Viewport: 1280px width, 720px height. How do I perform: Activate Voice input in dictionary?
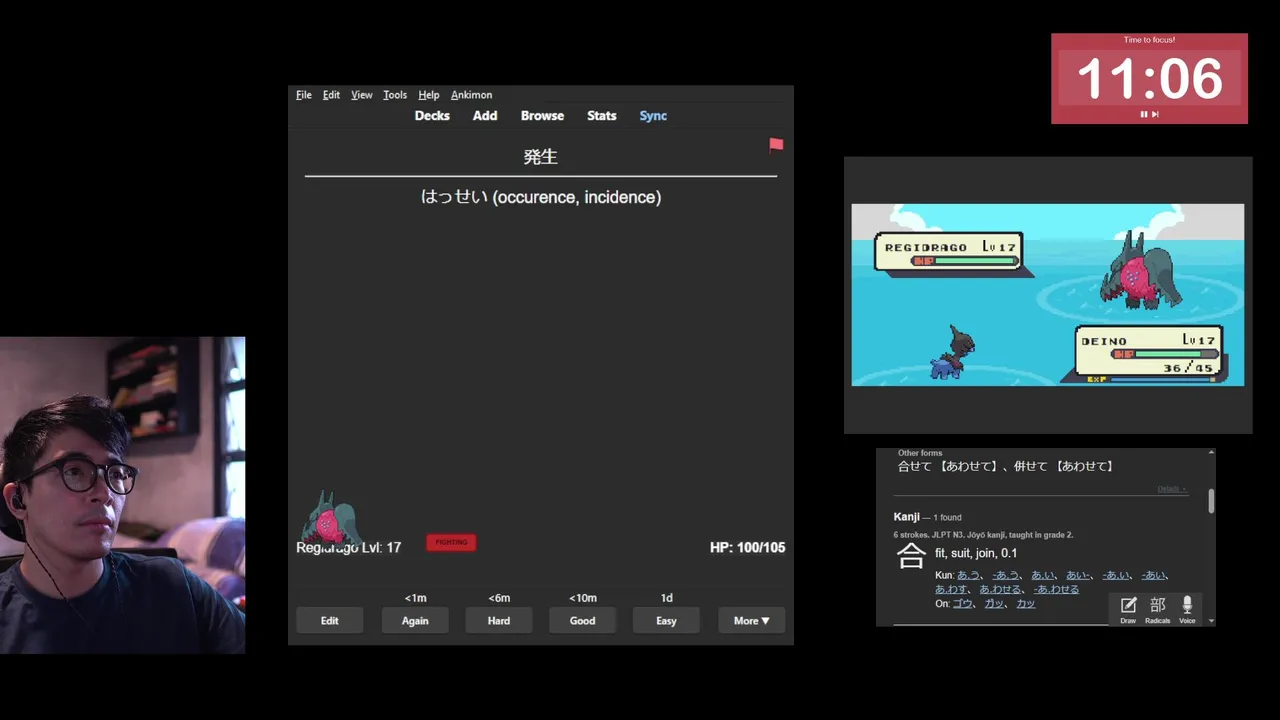tap(1187, 609)
